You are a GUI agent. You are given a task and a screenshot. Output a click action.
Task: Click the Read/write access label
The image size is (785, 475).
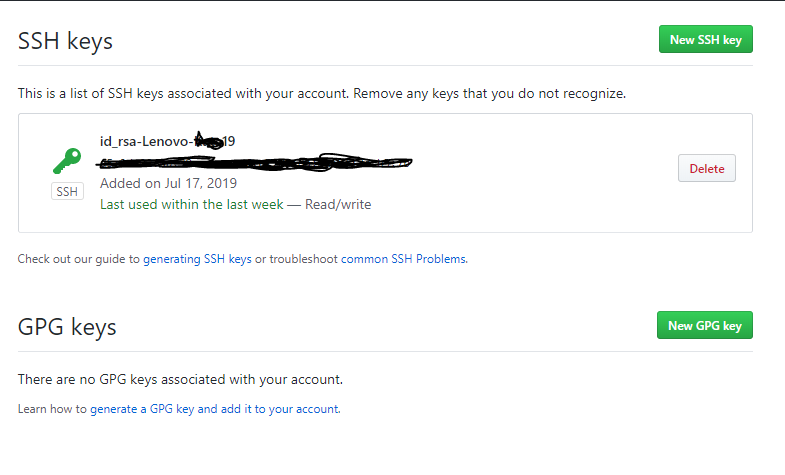point(338,204)
